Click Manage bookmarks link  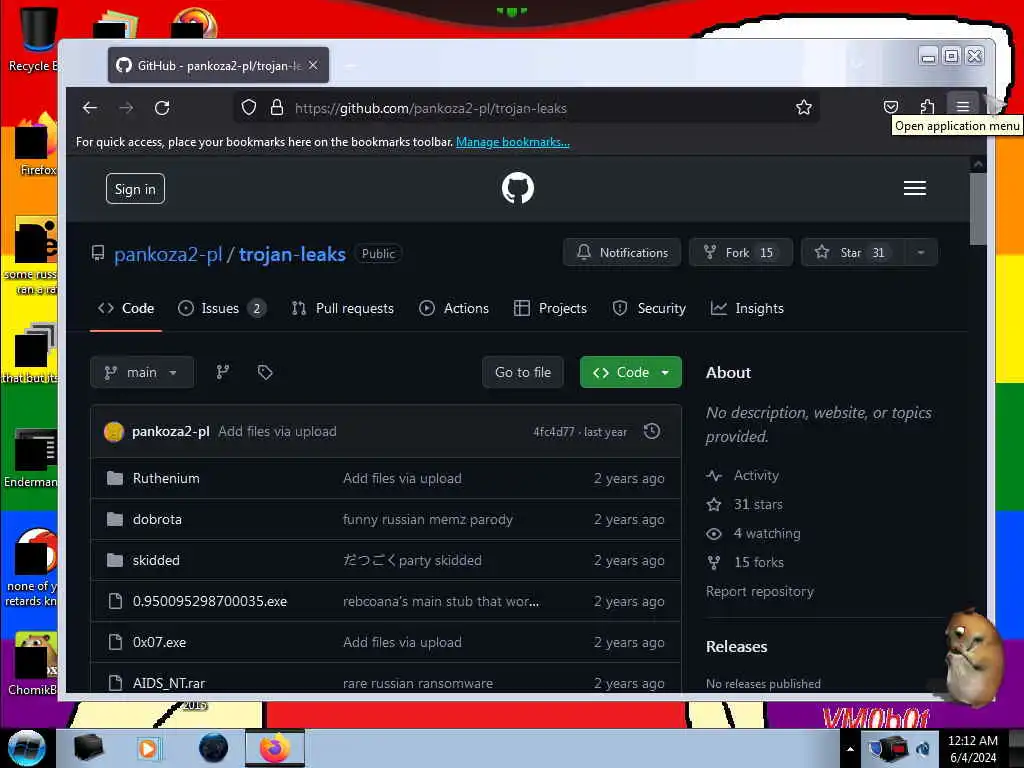point(513,142)
